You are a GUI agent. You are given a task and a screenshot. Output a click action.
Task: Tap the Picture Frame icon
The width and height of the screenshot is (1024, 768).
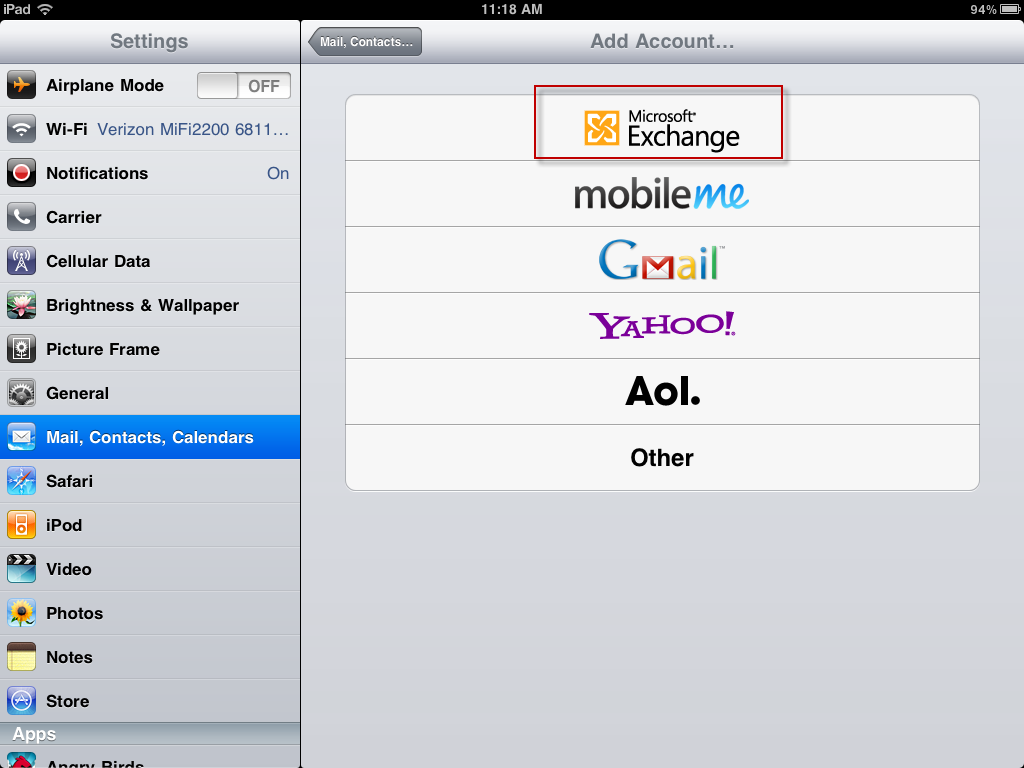(22, 349)
